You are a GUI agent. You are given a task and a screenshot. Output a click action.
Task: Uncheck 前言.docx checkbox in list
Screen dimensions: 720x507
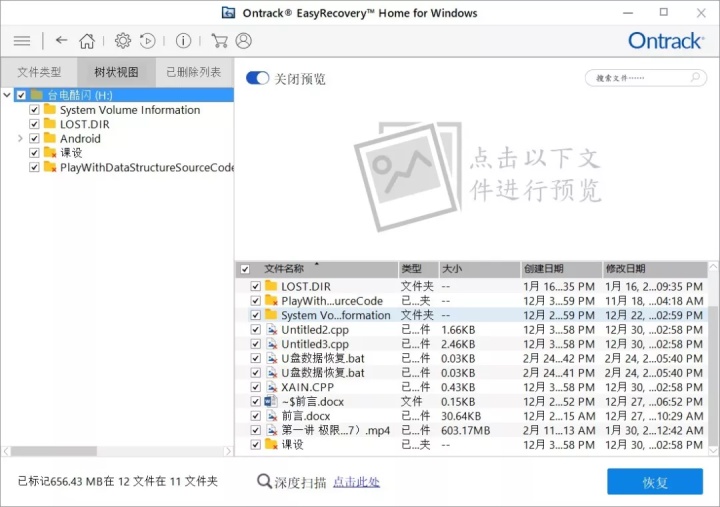click(x=256, y=416)
